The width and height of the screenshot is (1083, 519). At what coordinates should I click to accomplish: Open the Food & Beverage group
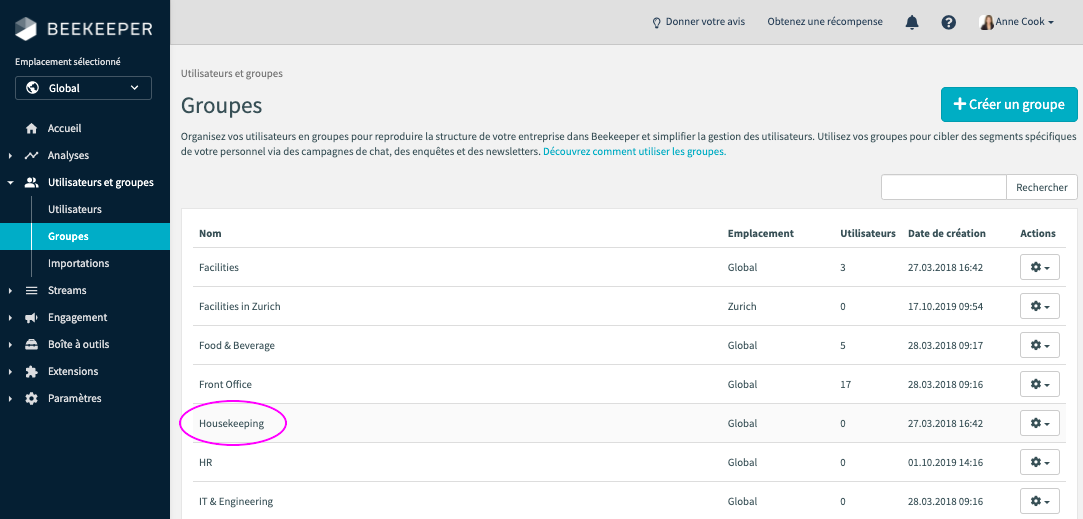[237, 346]
